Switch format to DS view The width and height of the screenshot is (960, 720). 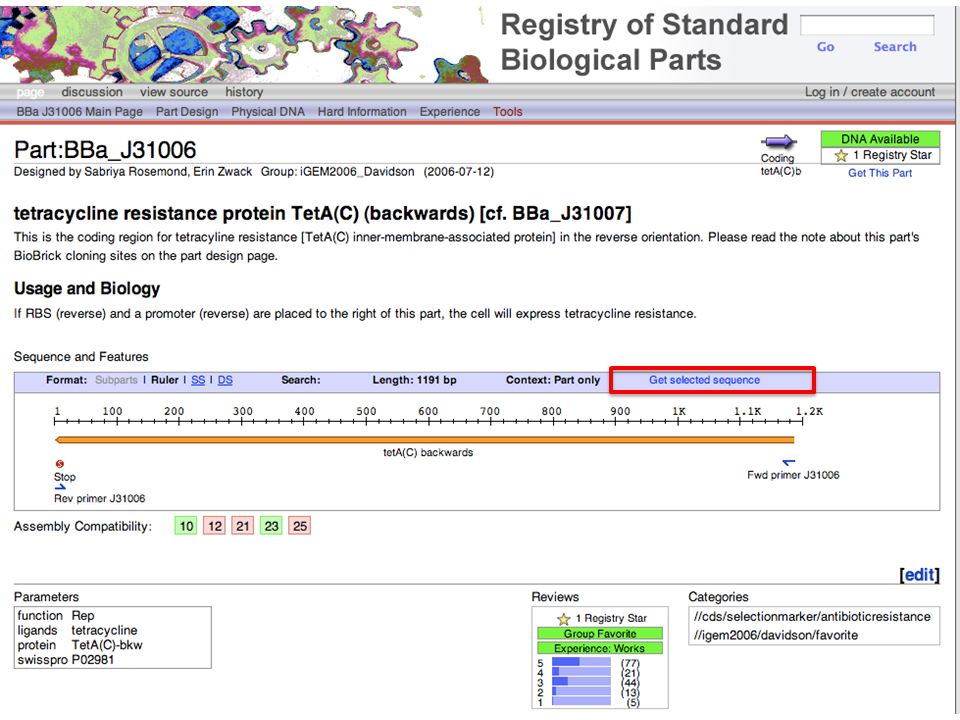pyautogui.click(x=225, y=380)
